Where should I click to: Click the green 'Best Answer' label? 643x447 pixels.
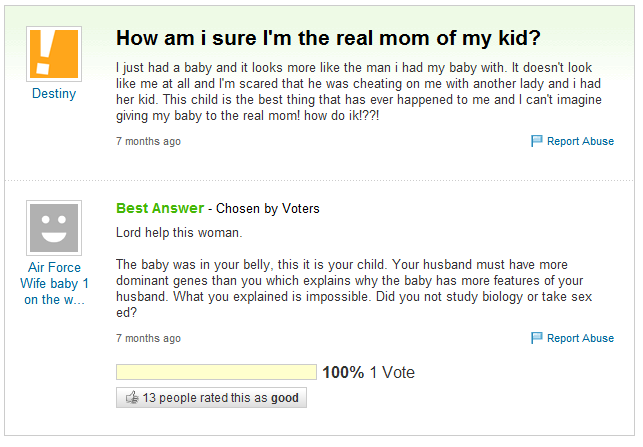pyautogui.click(x=159, y=209)
